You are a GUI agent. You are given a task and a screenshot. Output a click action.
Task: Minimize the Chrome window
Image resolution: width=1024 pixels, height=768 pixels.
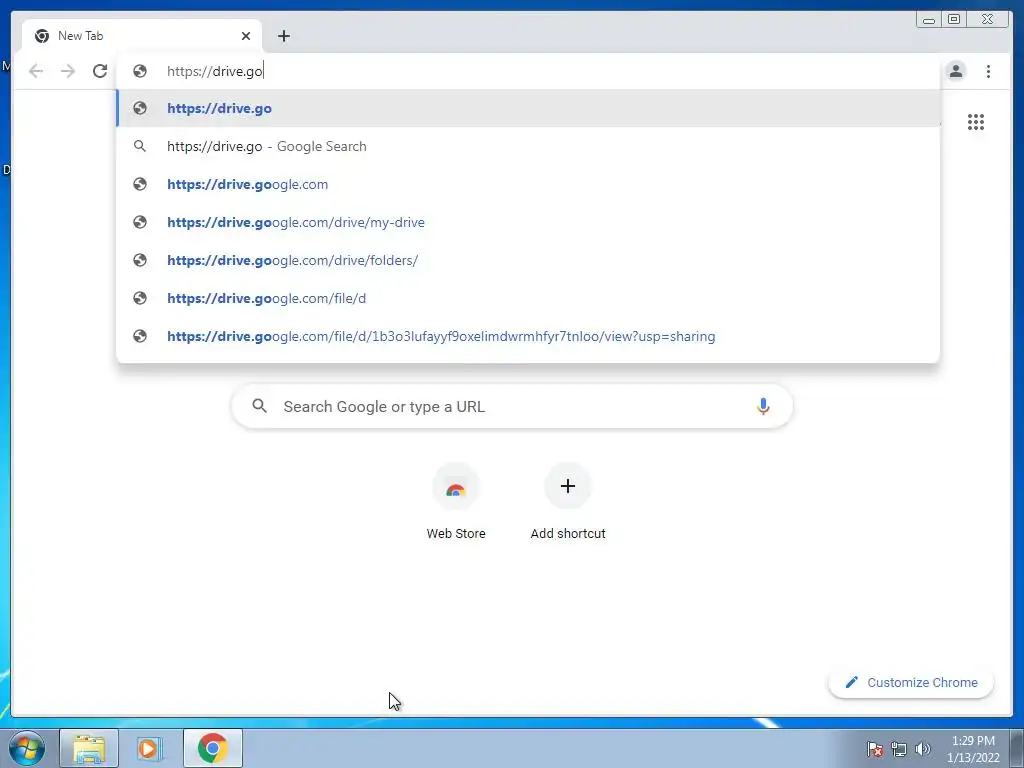point(929,20)
